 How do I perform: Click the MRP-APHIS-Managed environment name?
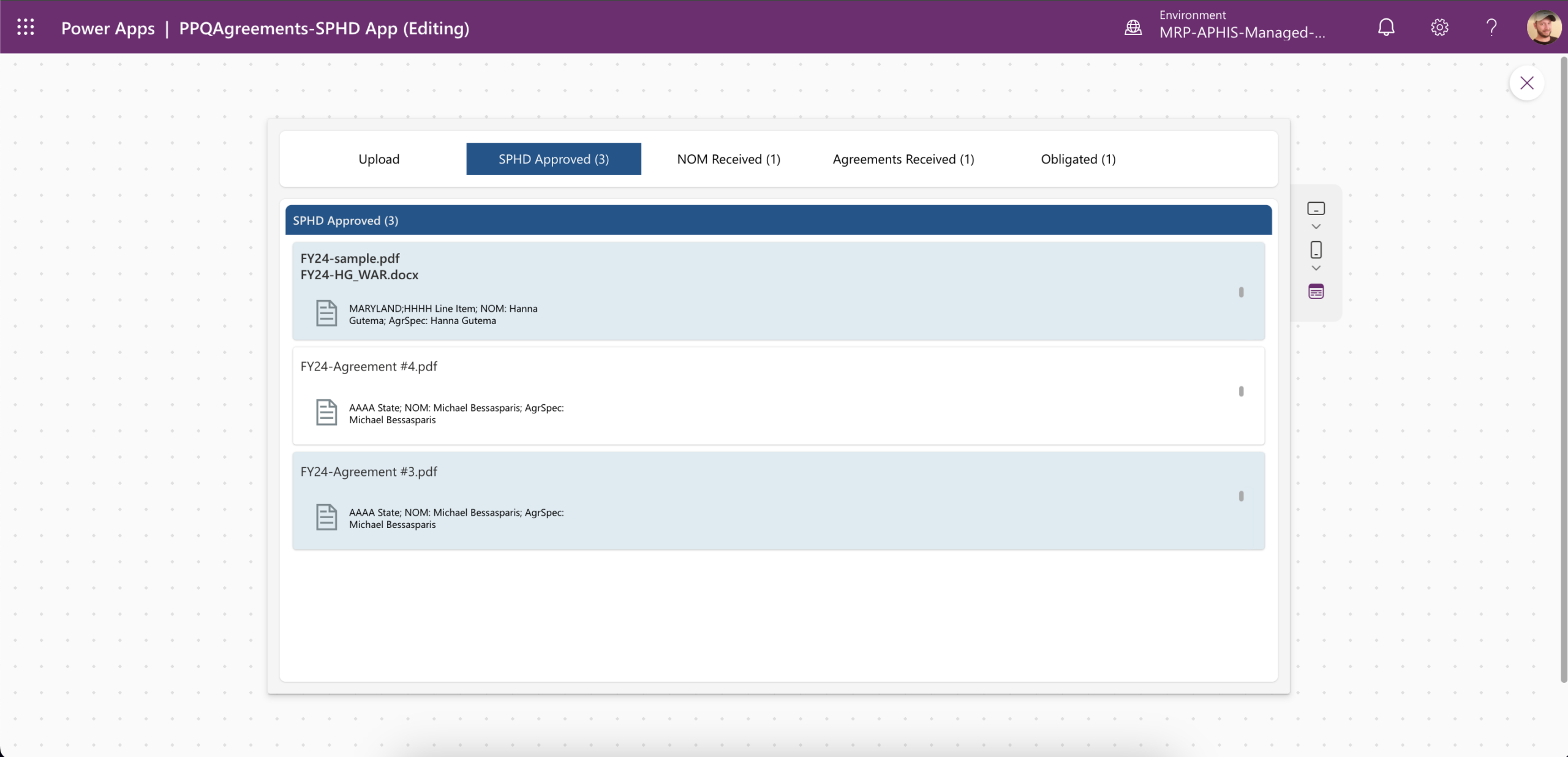(x=1242, y=33)
